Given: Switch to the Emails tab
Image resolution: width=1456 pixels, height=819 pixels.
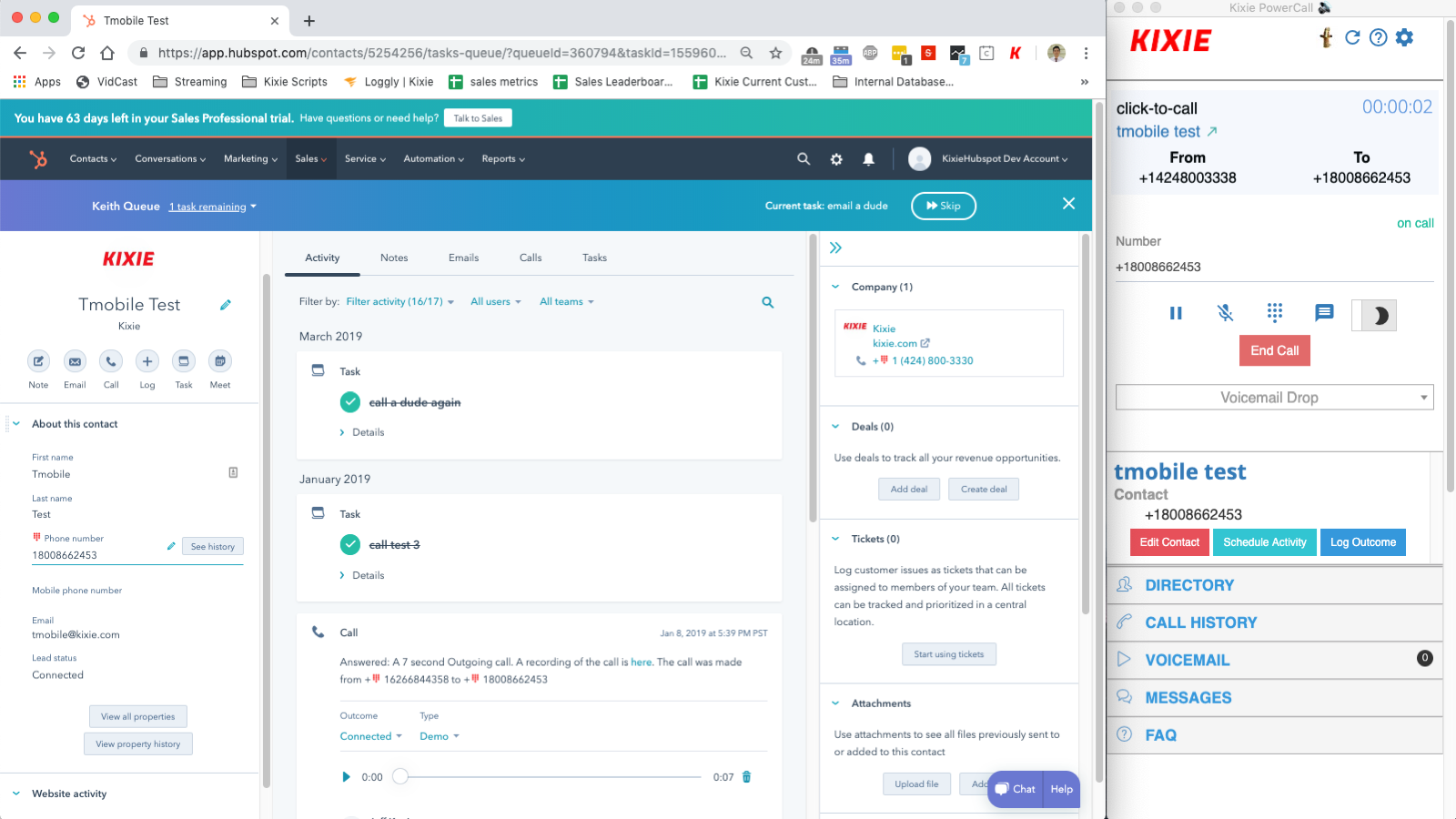Looking at the screenshot, I should [x=463, y=258].
